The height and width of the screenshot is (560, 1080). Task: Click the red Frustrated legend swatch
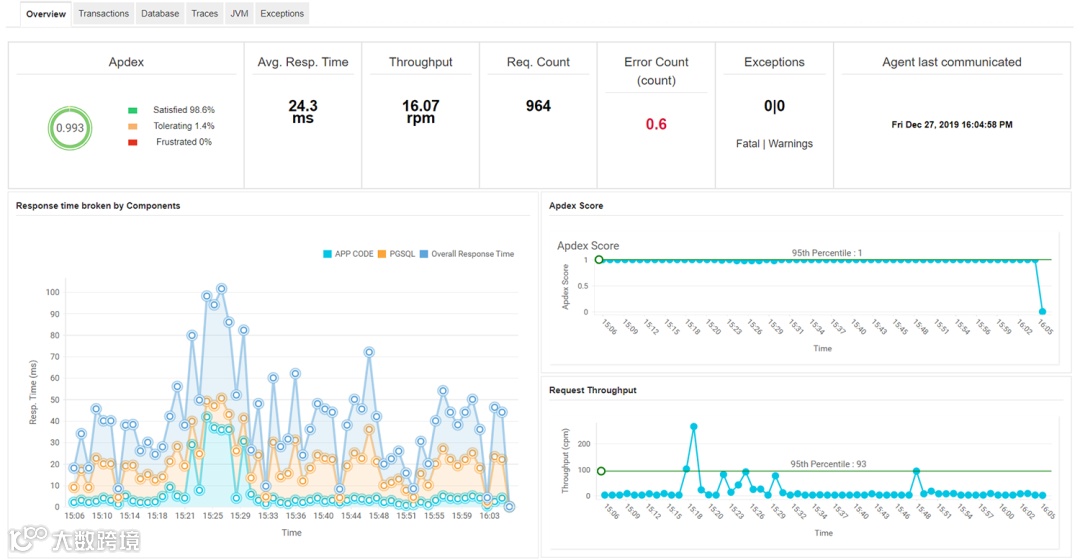click(x=132, y=142)
